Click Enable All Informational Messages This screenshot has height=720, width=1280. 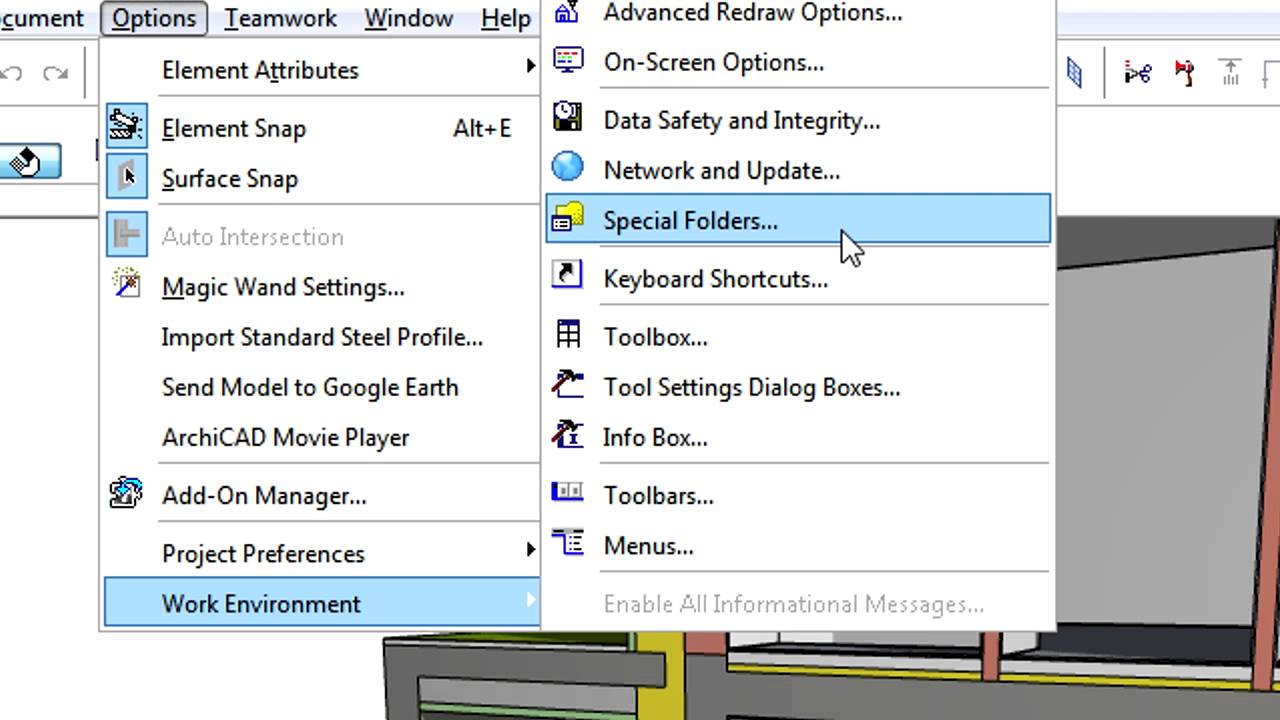point(793,603)
